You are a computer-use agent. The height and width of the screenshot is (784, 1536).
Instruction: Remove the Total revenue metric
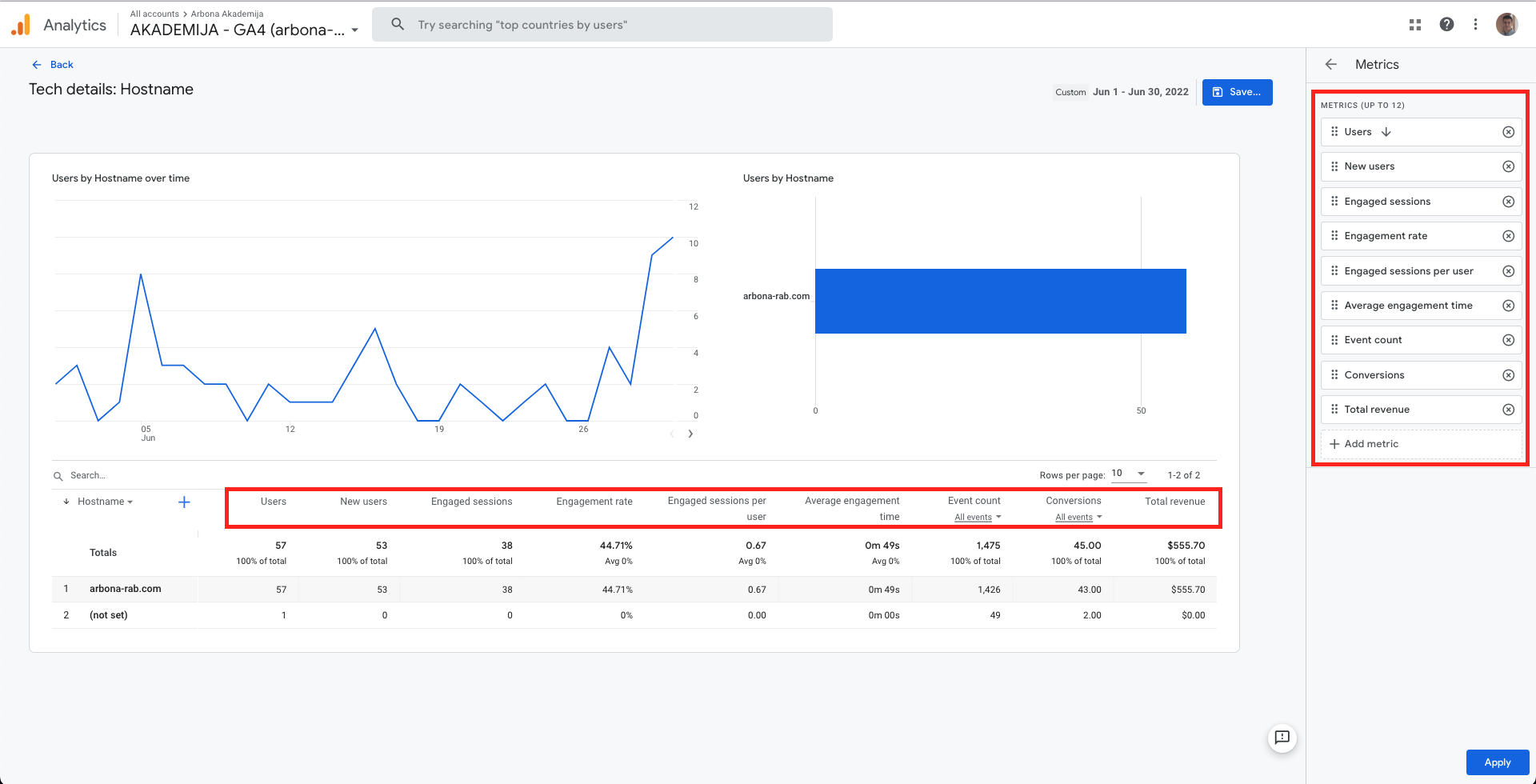[x=1508, y=410]
